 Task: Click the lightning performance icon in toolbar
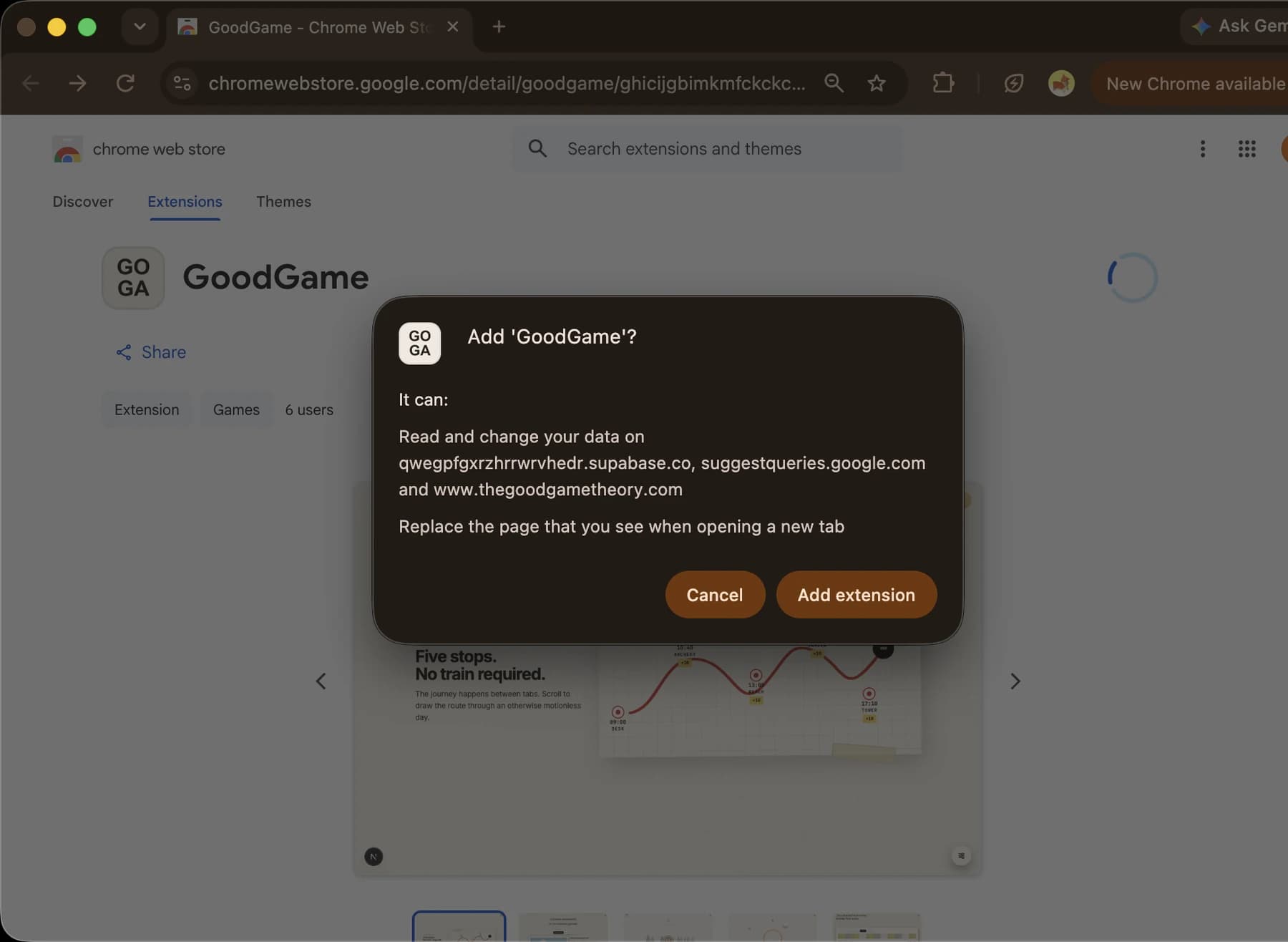(x=1013, y=84)
